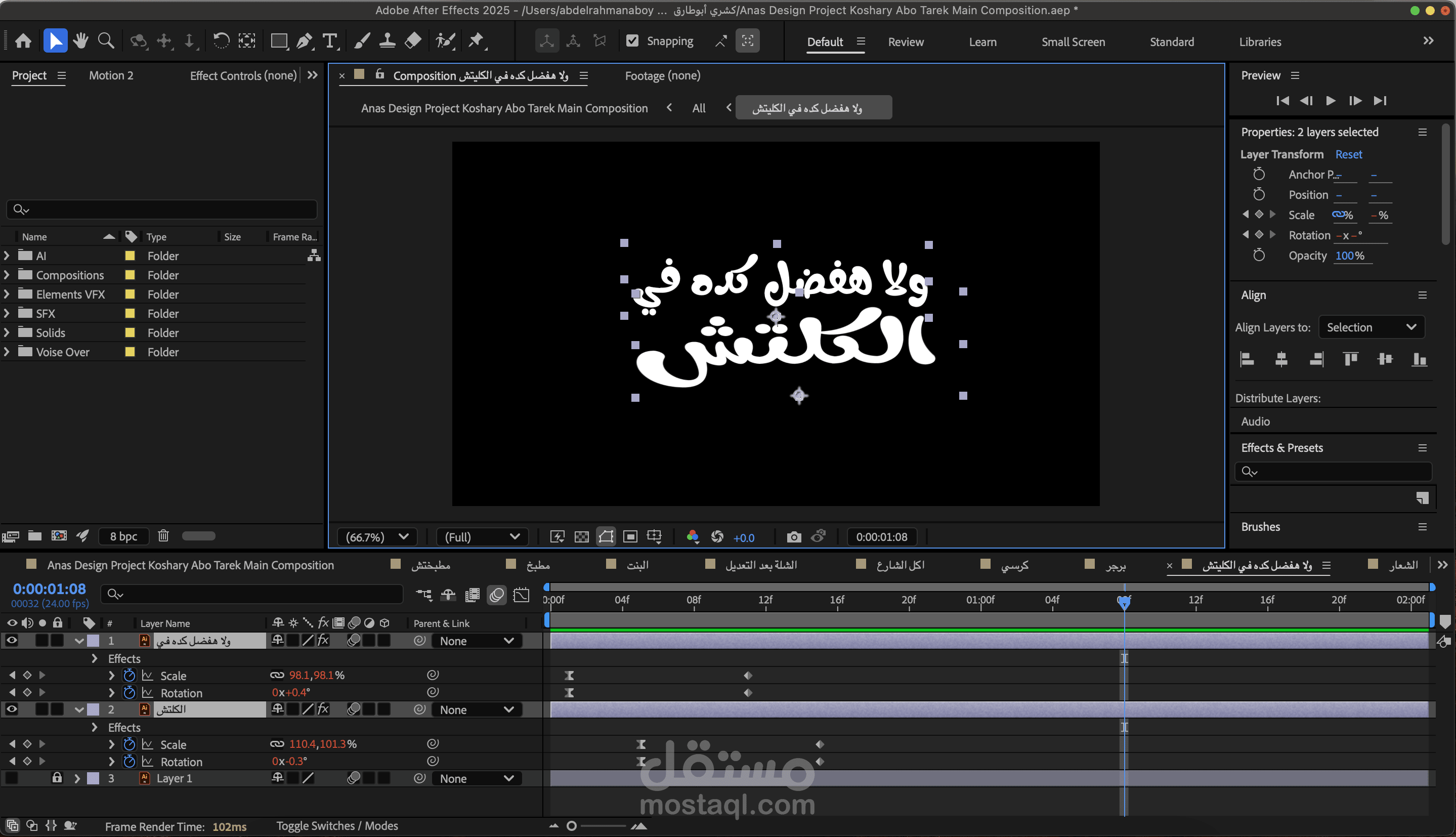Image resolution: width=1456 pixels, height=837 pixels.
Task: Click Reset in Layer Transform
Action: (x=1348, y=154)
